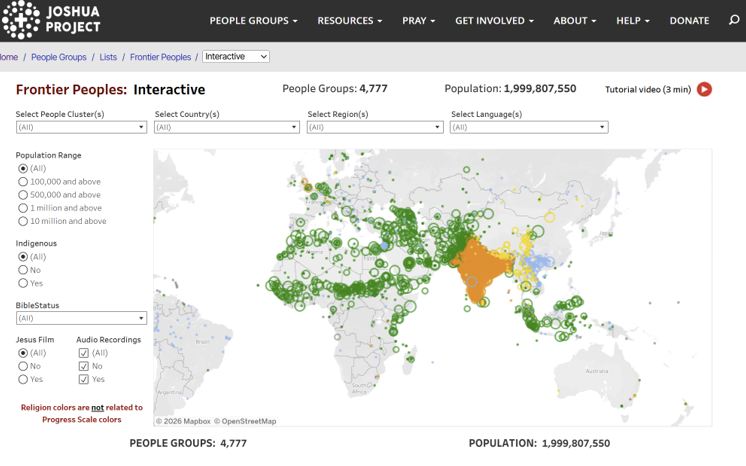Open the Resources navigation menu
The width and height of the screenshot is (746, 466).
pos(350,21)
